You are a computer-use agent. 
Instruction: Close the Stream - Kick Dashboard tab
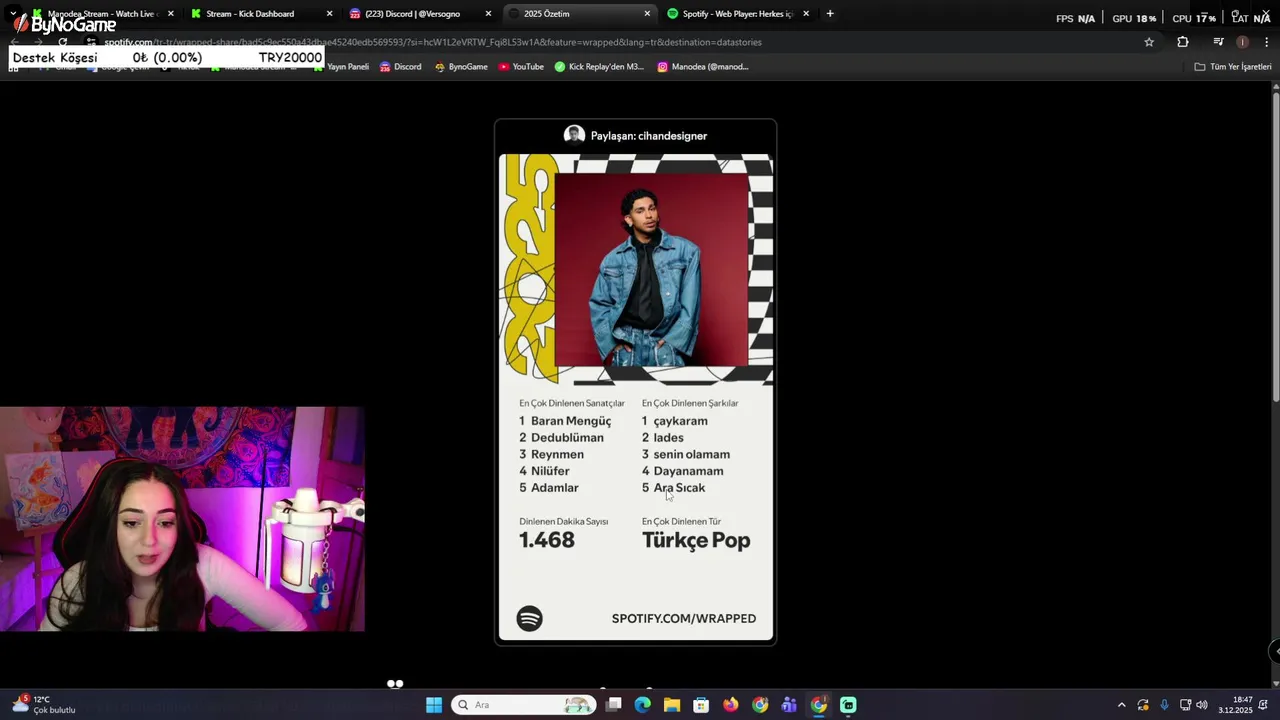coord(329,14)
